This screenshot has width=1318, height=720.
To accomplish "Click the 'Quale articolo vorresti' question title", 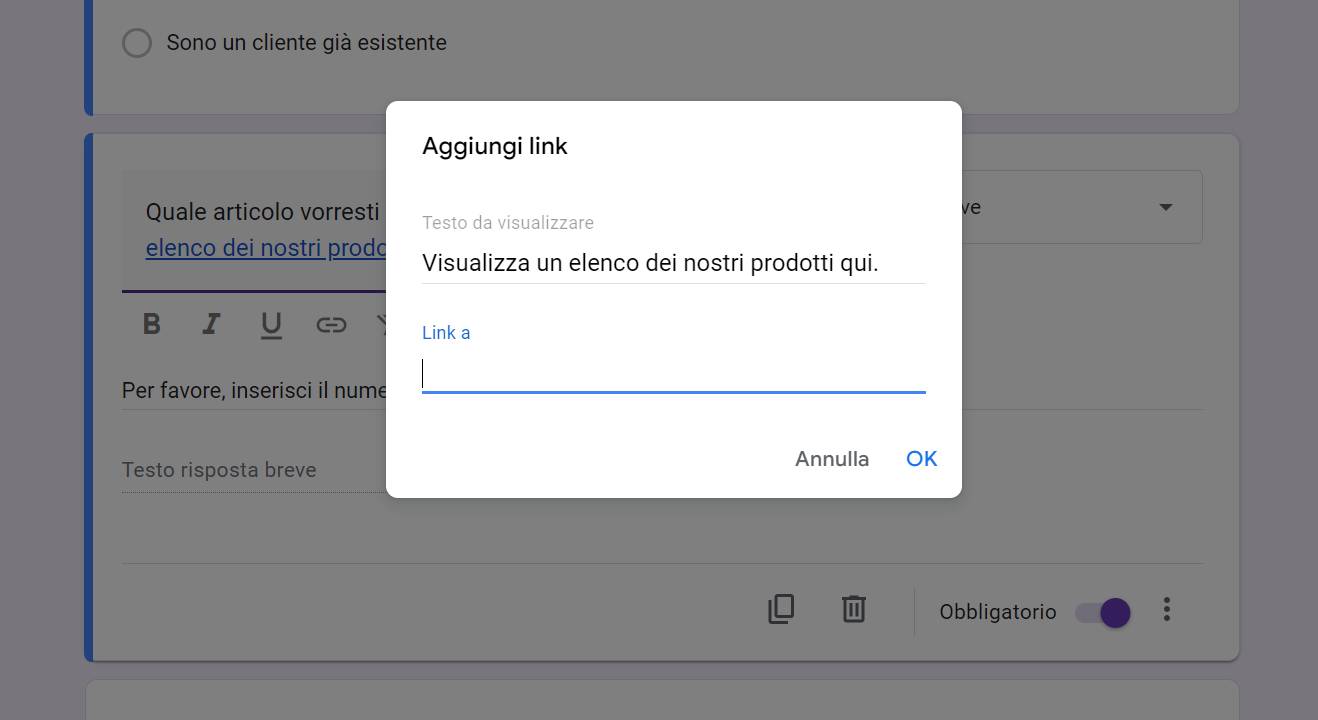I will 262,212.
